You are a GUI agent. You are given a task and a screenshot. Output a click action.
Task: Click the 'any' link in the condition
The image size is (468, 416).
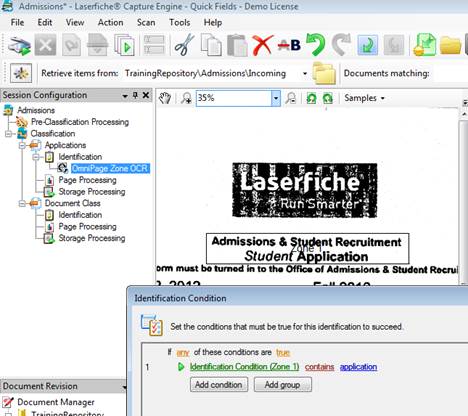click(183, 353)
